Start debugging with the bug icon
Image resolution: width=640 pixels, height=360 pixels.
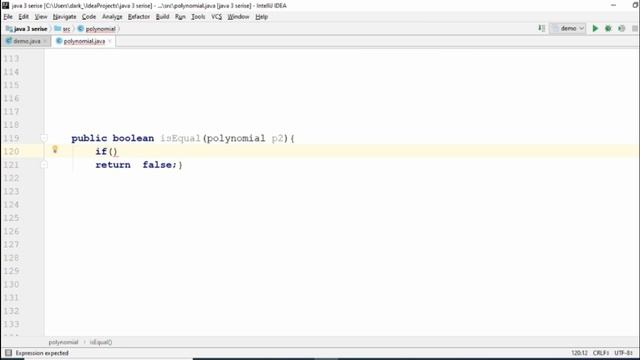pos(608,29)
